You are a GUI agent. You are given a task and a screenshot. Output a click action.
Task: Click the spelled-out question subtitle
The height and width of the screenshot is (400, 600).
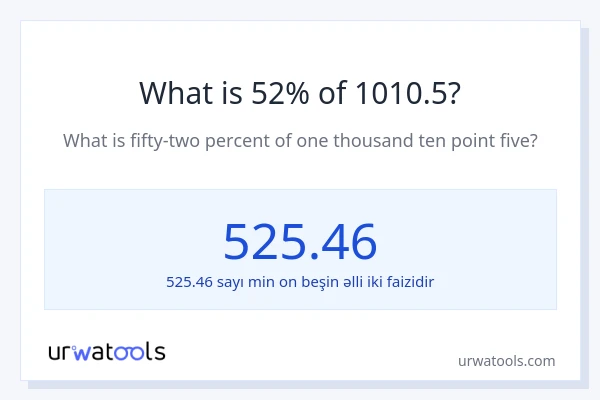pyautogui.click(x=300, y=140)
